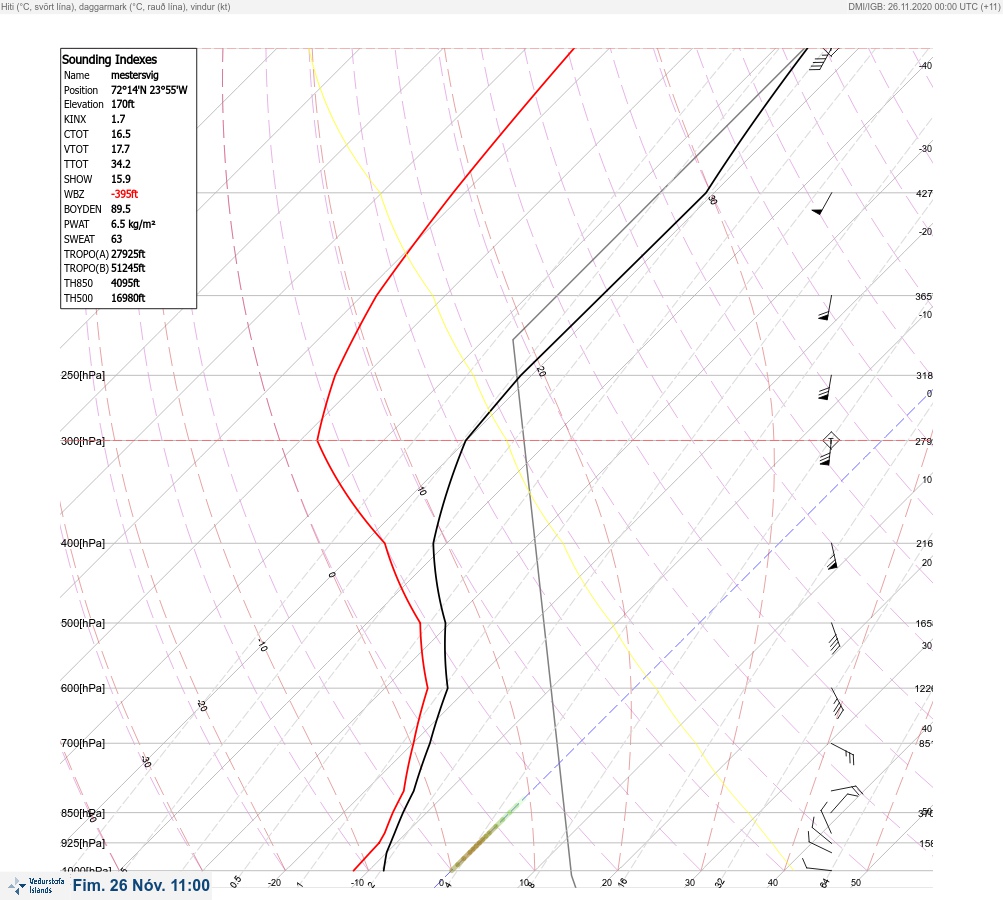Click the 'Sounding Indexes' heading
Screen dimensions: 1003x900
[x=109, y=59]
